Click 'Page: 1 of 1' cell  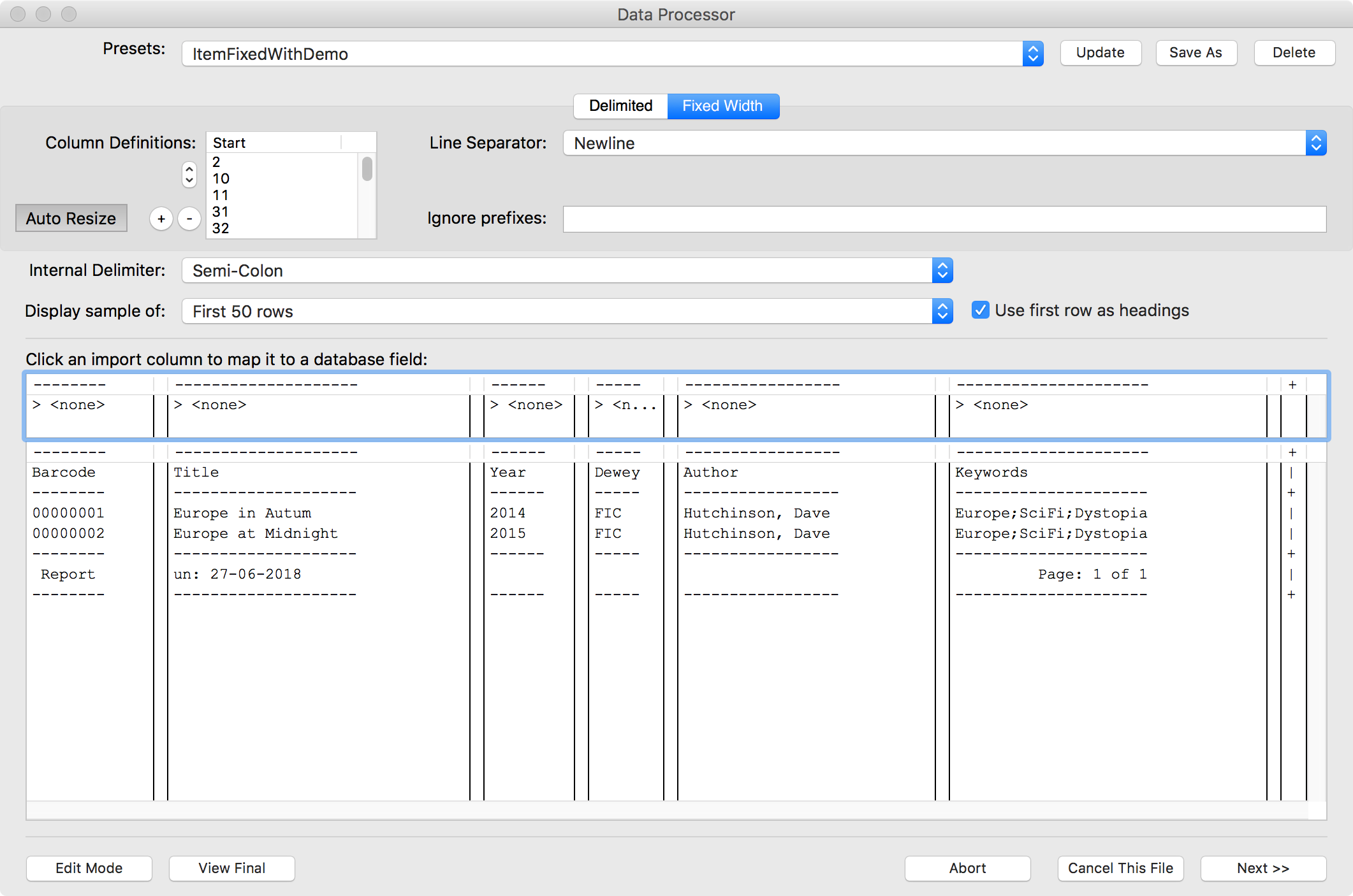tap(1093, 574)
